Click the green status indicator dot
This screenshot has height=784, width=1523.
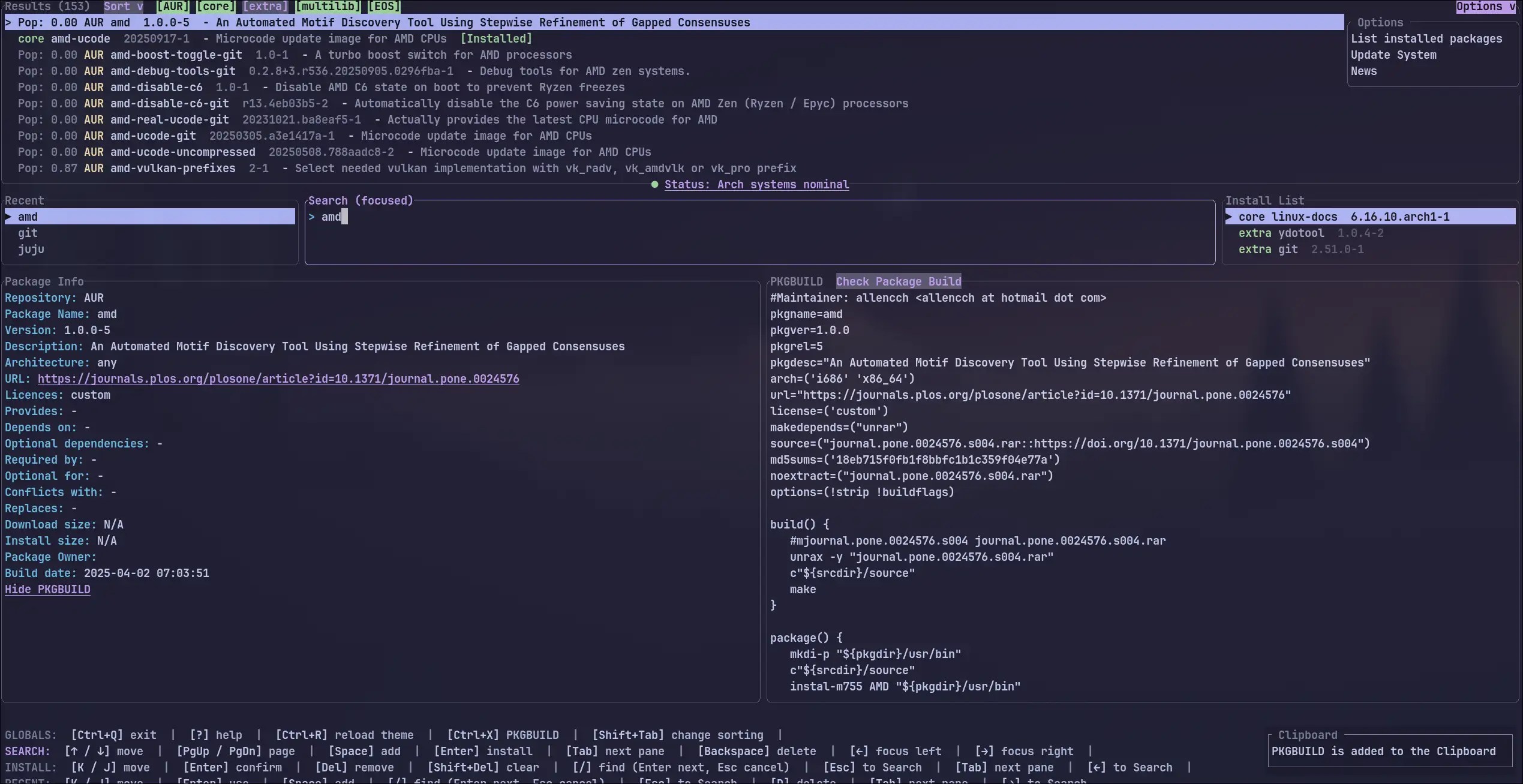(654, 185)
